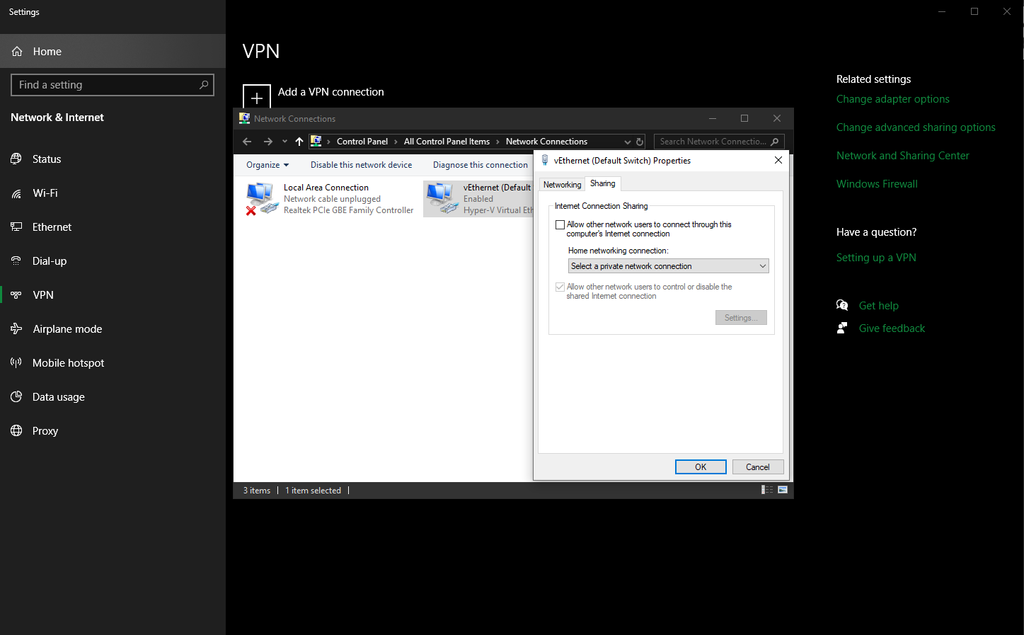Image resolution: width=1024 pixels, height=635 pixels.
Task: Confirm properties with the OK button
Action: (700, 466)
